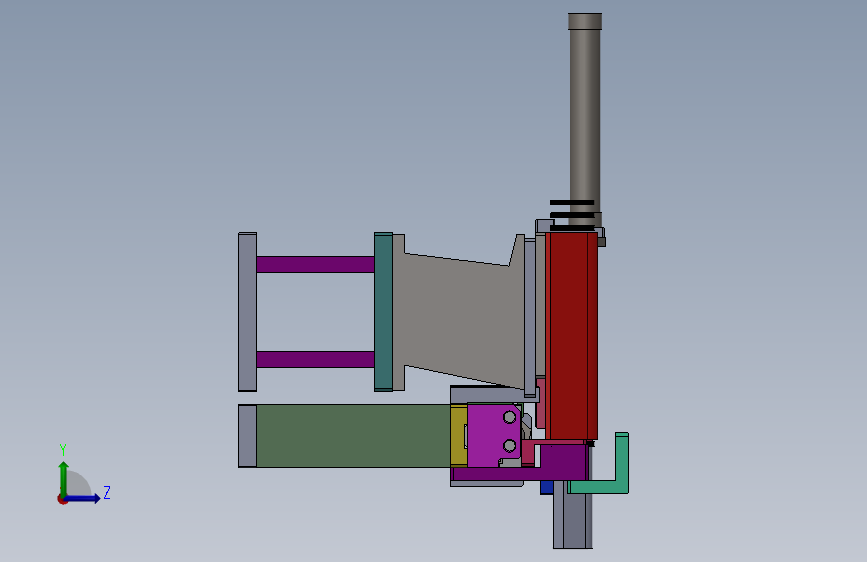The height and width of the screenshot is (562, 867).
Task: Click the small gray end plate beside green block
Action: (x=247, y=436)
